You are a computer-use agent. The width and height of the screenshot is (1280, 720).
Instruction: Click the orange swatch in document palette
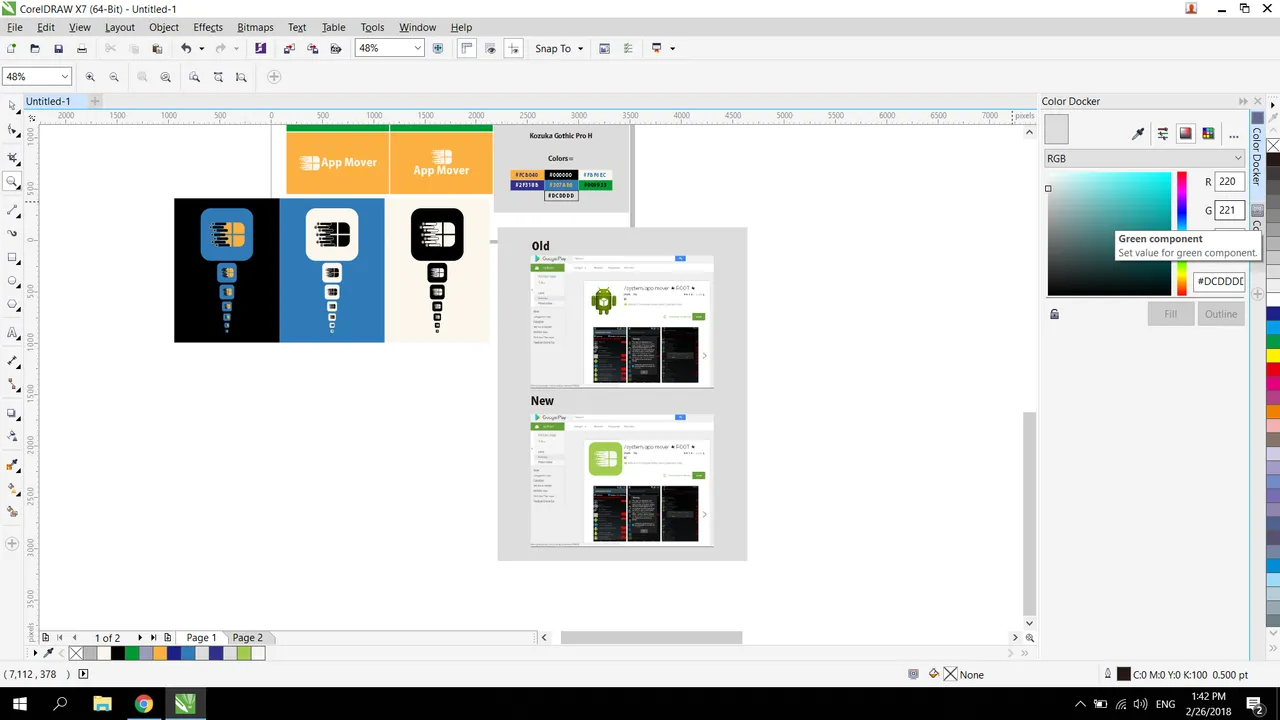coord(160,653)
